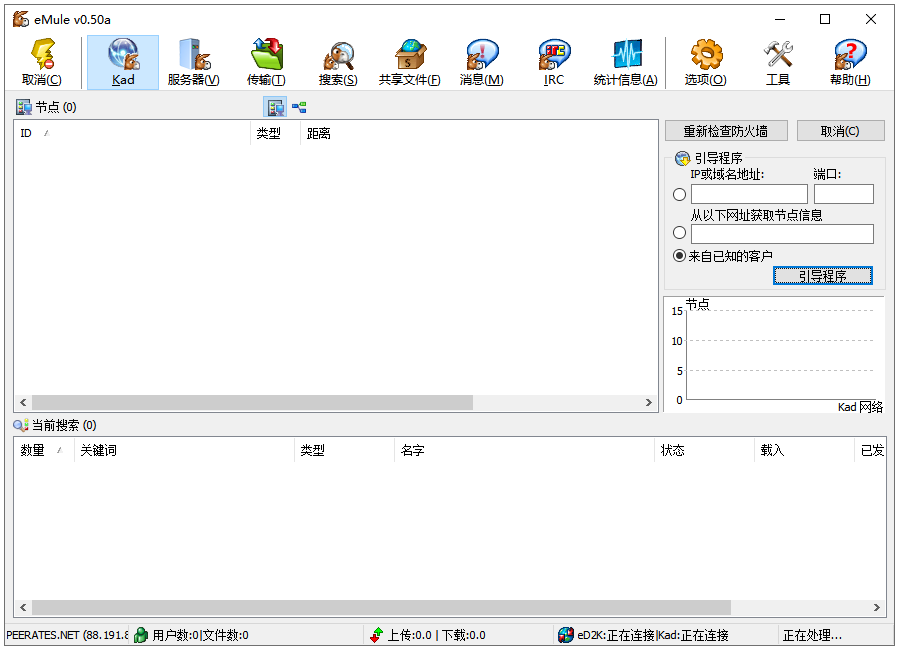Click the 端口 port input field
The image size is (898, 650).
point(843,193)
